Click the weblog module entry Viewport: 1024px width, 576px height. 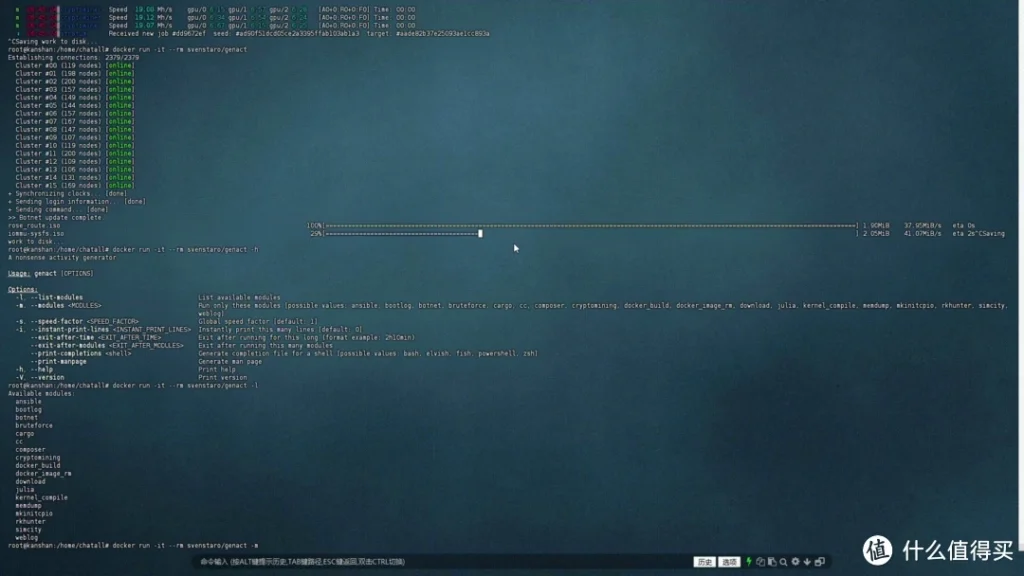coord(26,537)
